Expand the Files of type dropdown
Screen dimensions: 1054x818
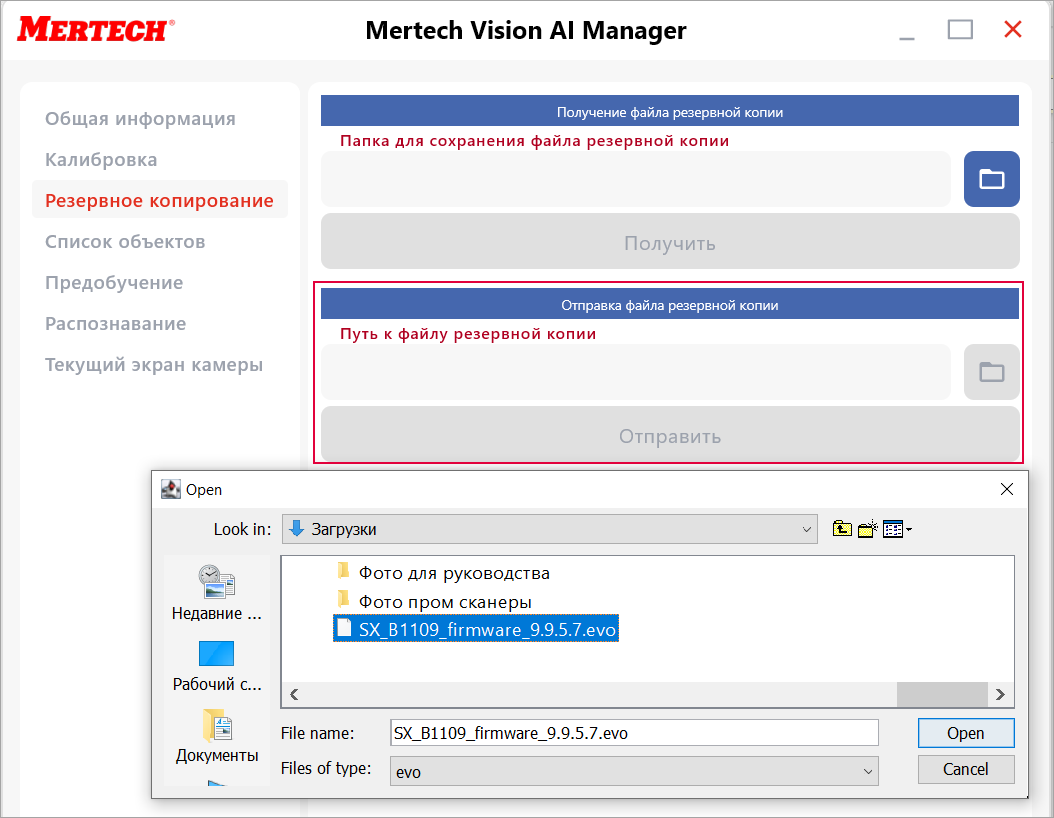click(x=868, y=771)
